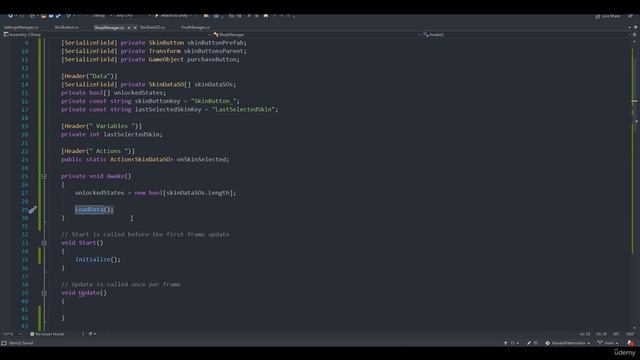The image size is (640, 360).
Task: Click on 'onSkinSelected' identifier
Action: pyautogui.click(x=202, y=159)
